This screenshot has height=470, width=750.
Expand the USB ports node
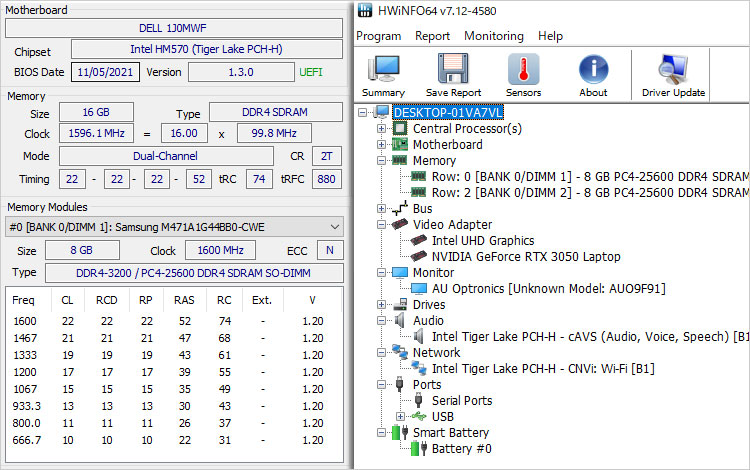coord(401,417)
